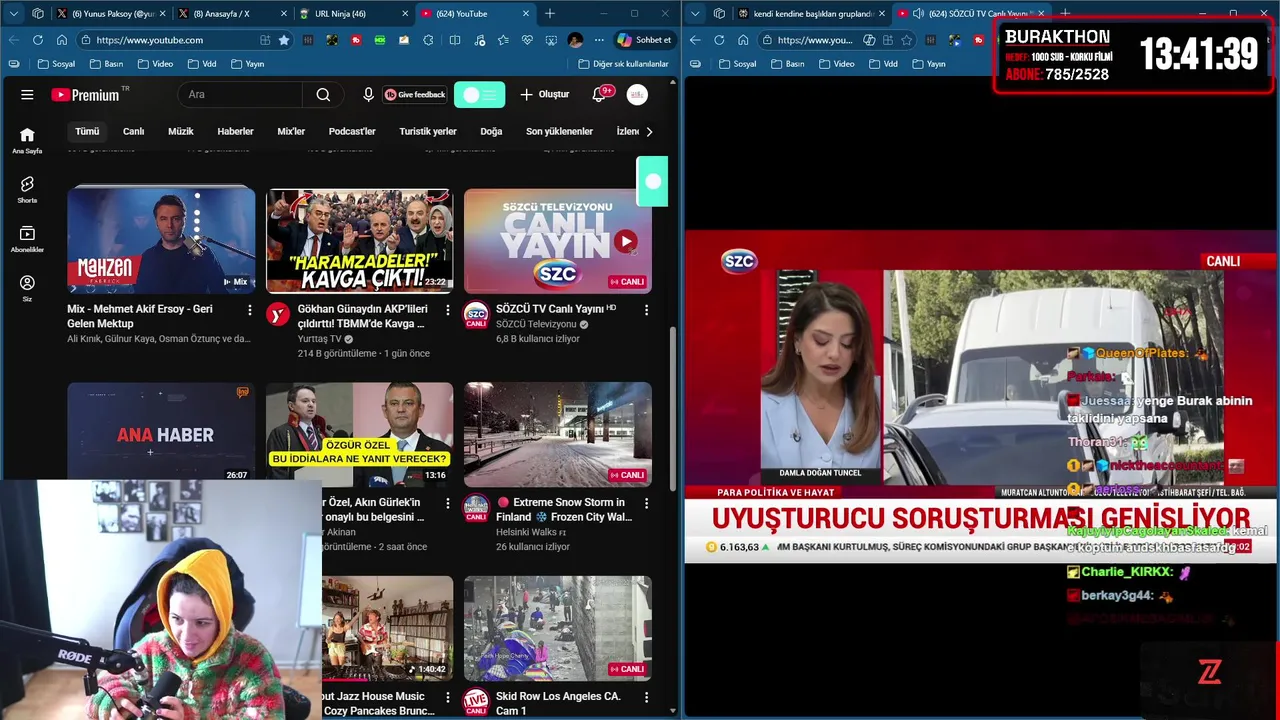Open workspaces icon in left browser window
The image size is (1280, 720).
click(x=38, y=14)
